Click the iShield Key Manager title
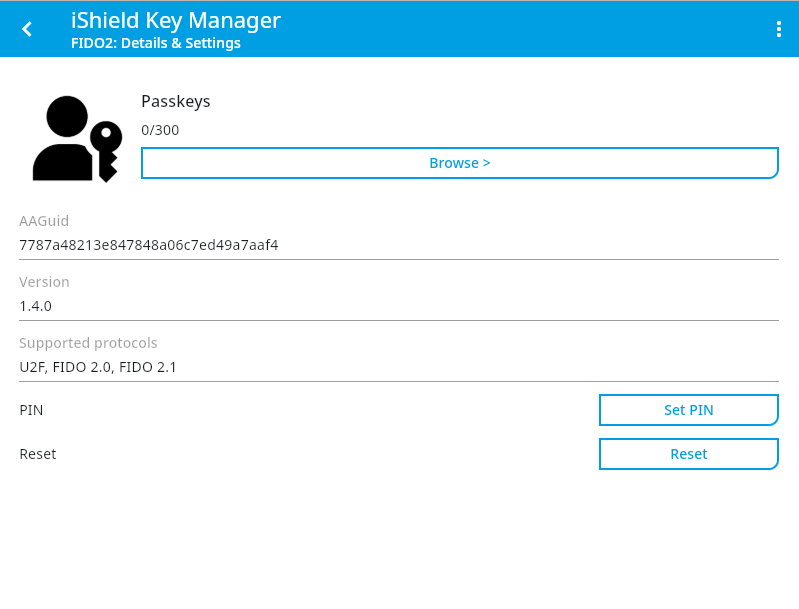799x609 pixels. click(176, 20)
